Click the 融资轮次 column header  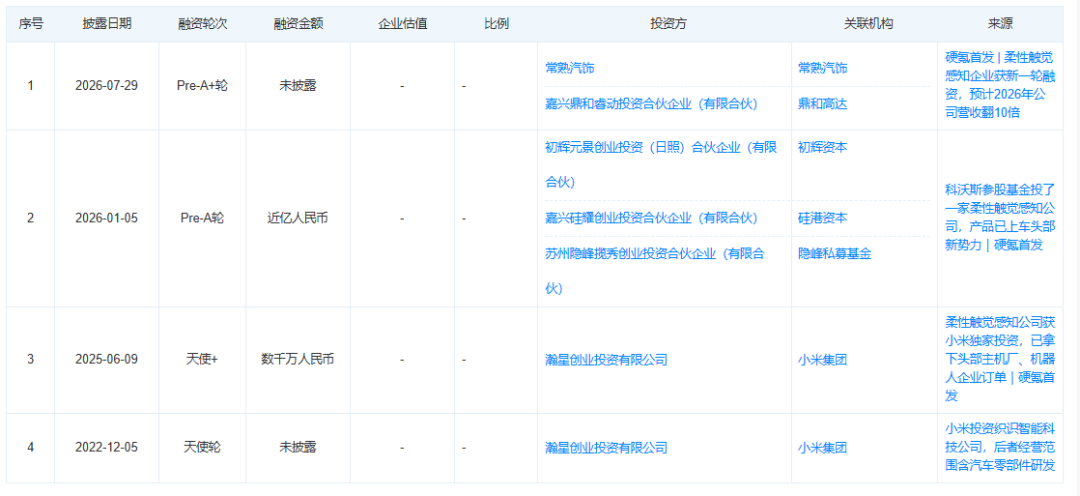point(202,24)
